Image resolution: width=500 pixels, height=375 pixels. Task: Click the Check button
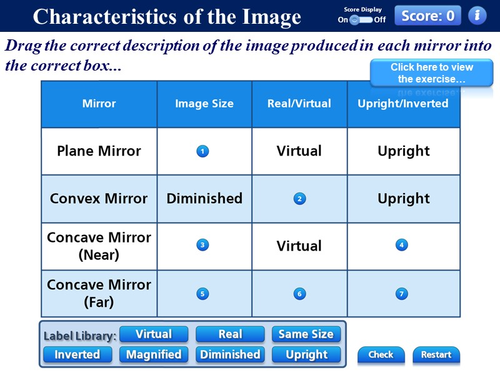[381, 355]
